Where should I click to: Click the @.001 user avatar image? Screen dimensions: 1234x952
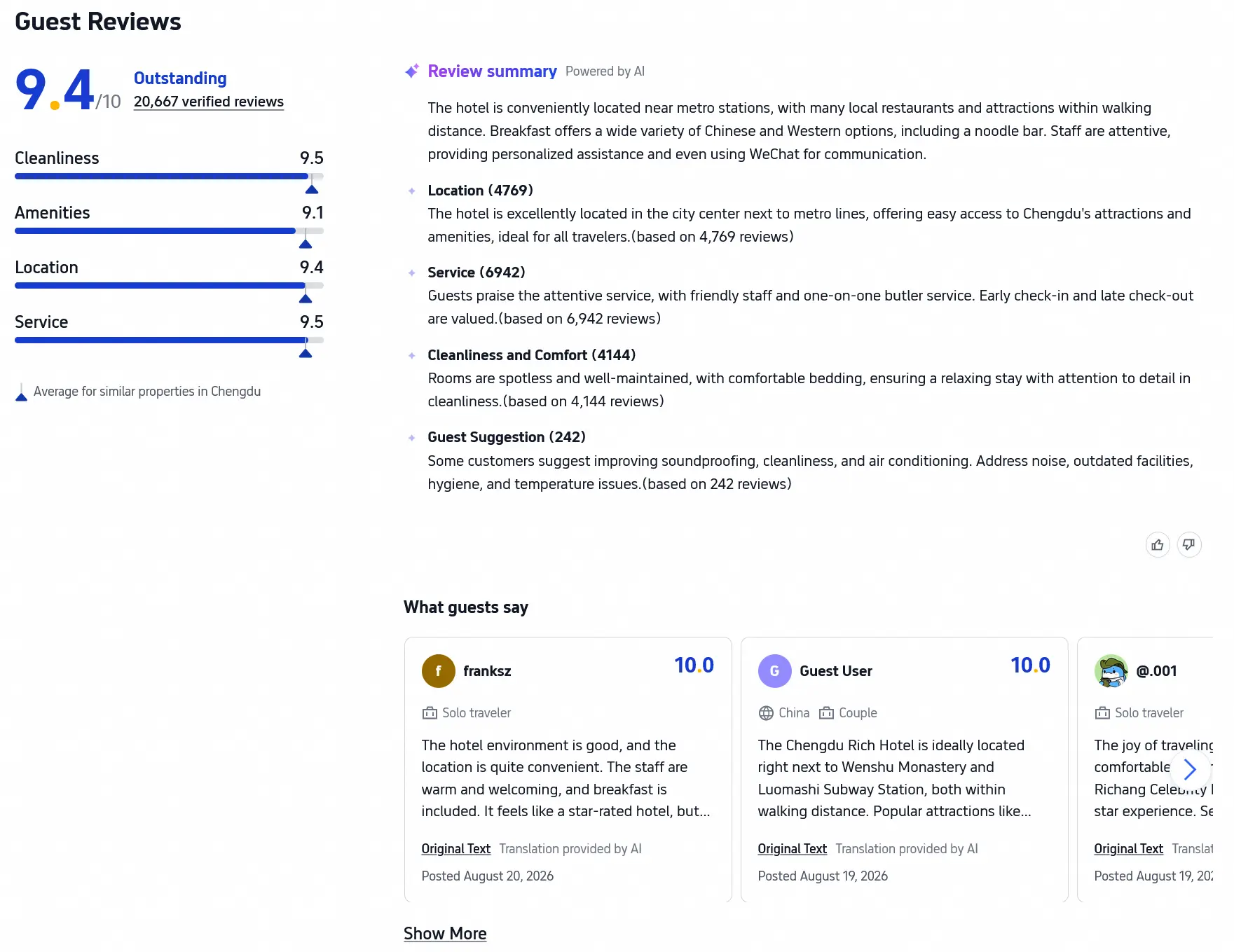coord(1111,671)
